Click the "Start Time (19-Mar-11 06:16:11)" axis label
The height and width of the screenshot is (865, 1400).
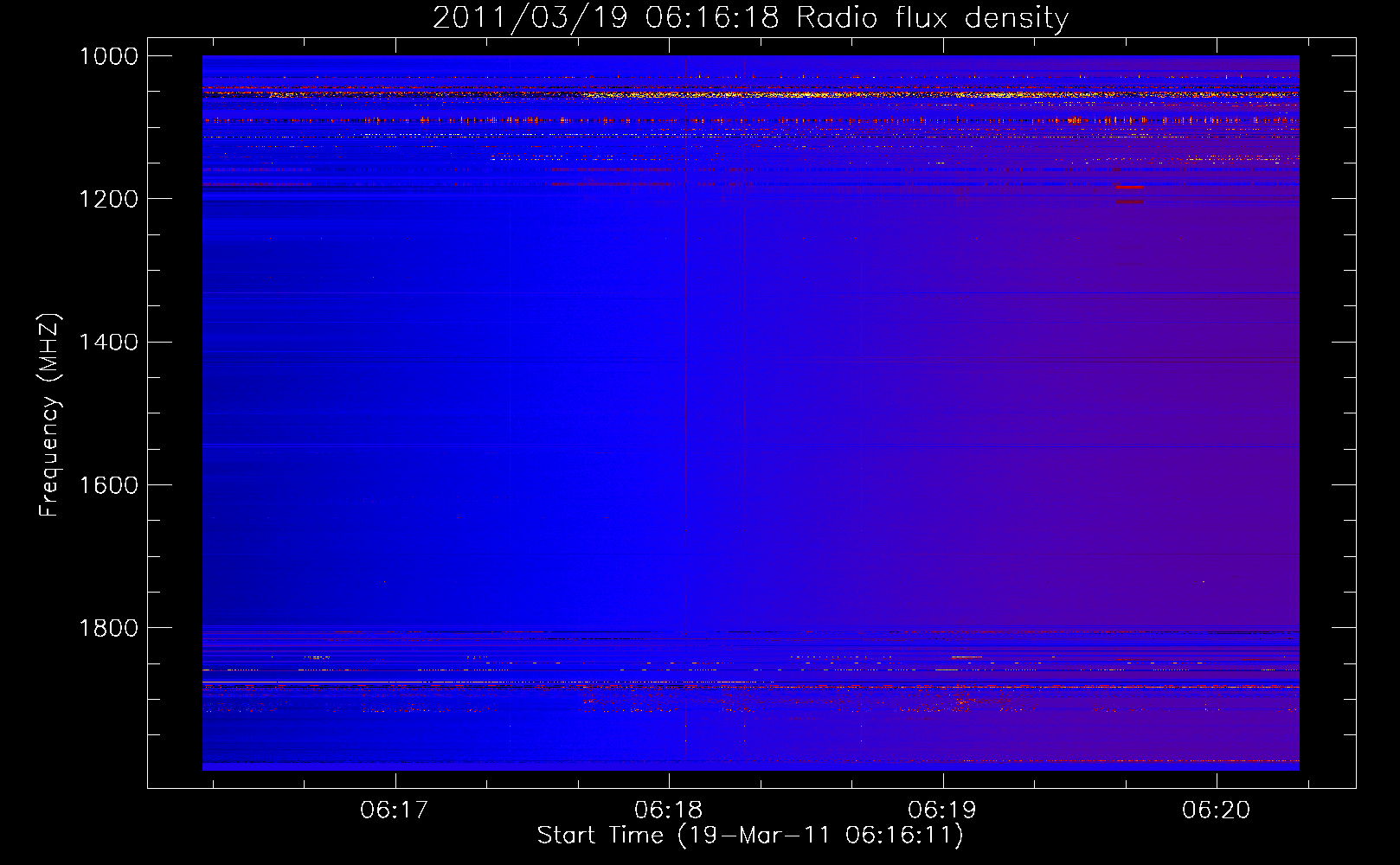[750, 836]
